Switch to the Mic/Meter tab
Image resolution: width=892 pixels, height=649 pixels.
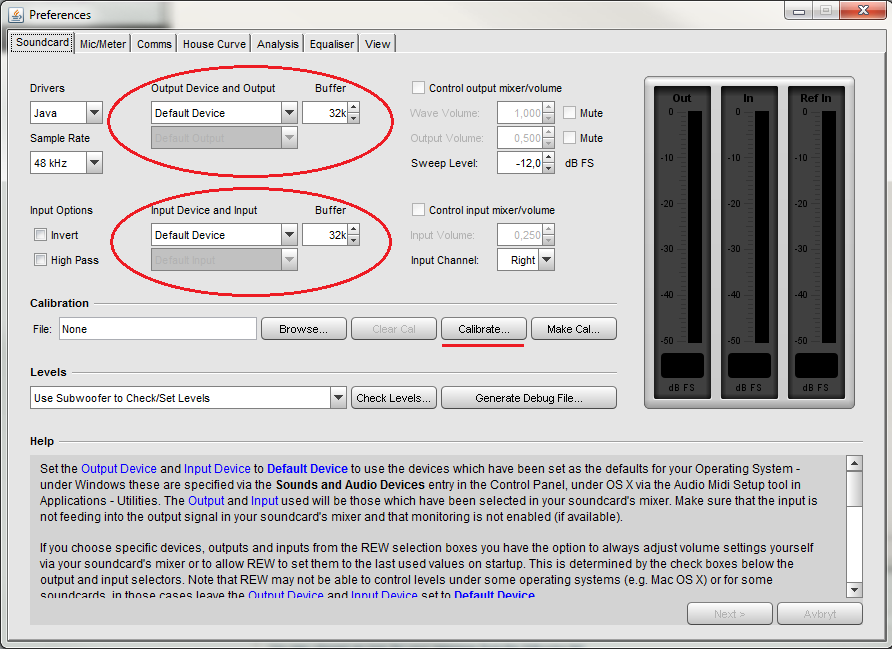tap(102, 44)
